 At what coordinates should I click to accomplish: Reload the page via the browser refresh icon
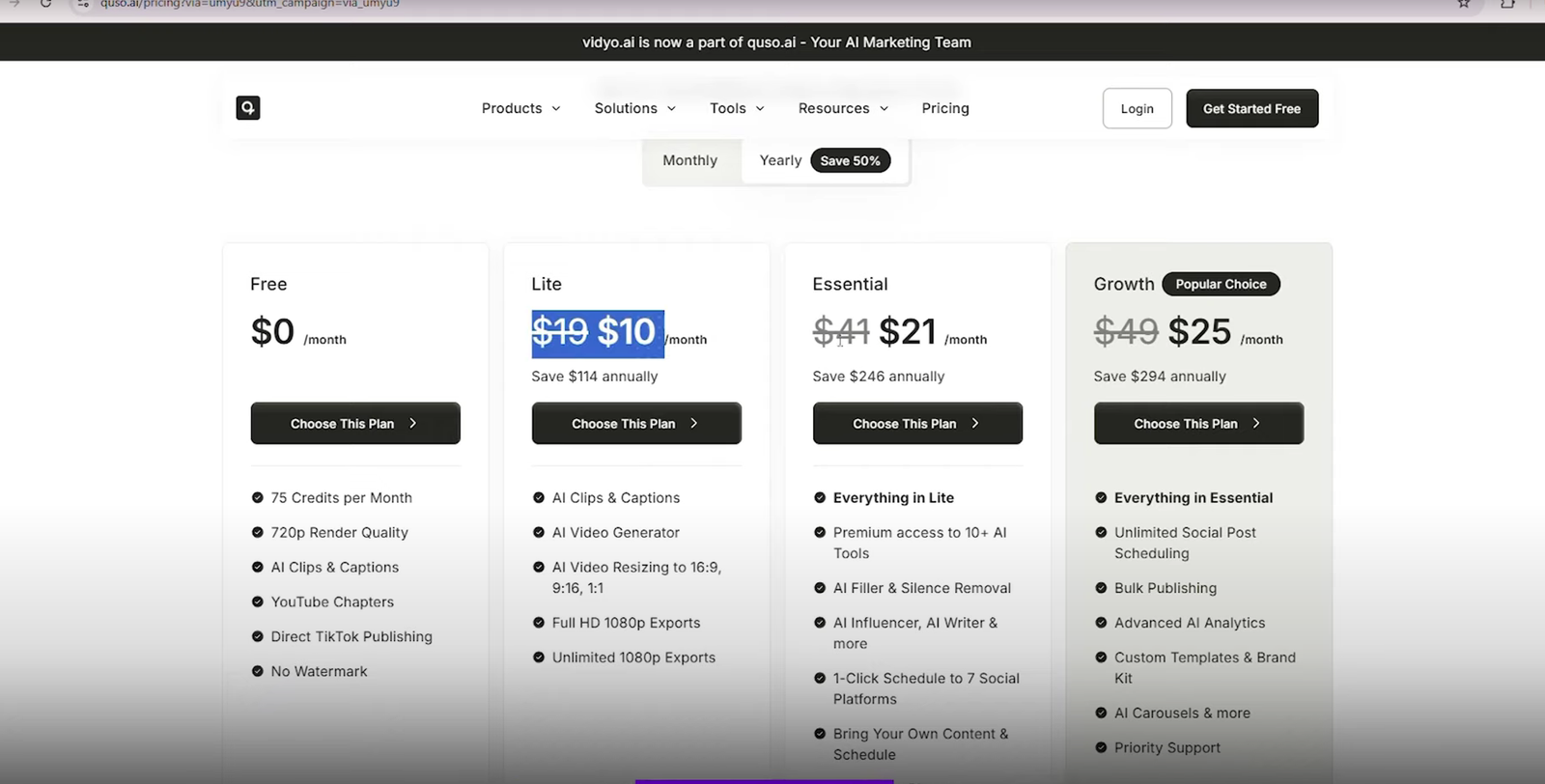(x=45, y=4)
